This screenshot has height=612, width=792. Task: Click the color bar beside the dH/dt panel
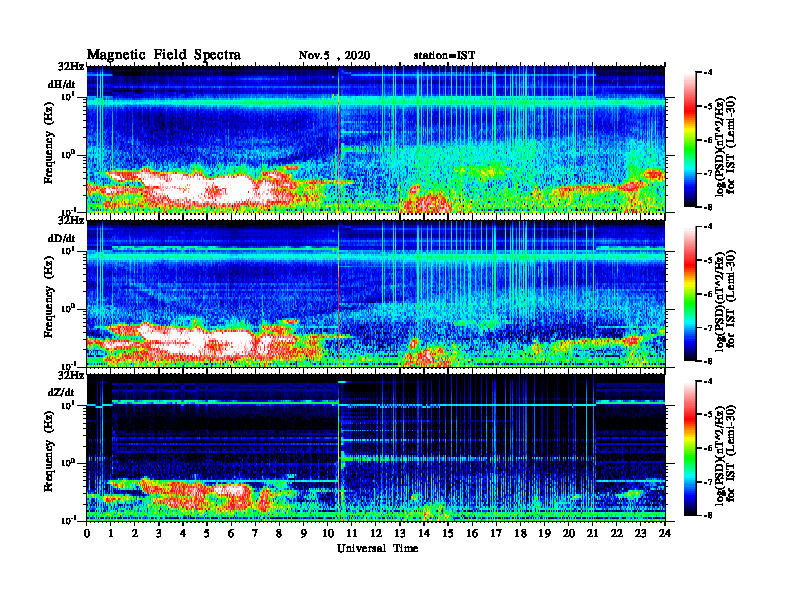point(690,140)
